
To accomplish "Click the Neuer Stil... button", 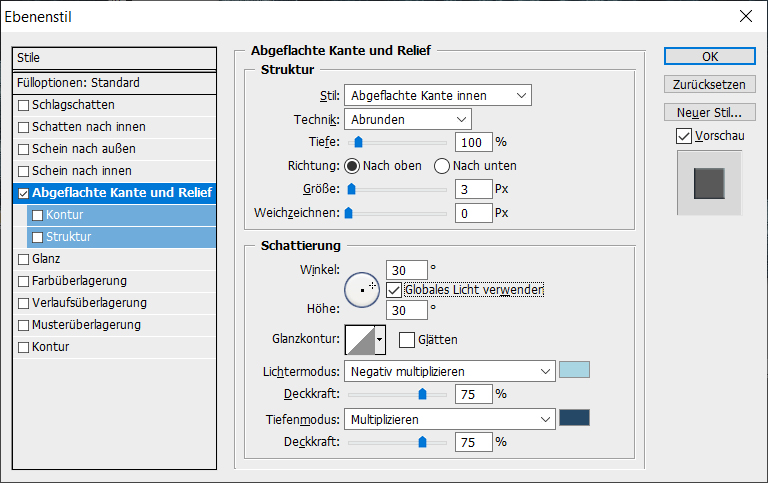I will pyautogui.click(x=710, y=111).
